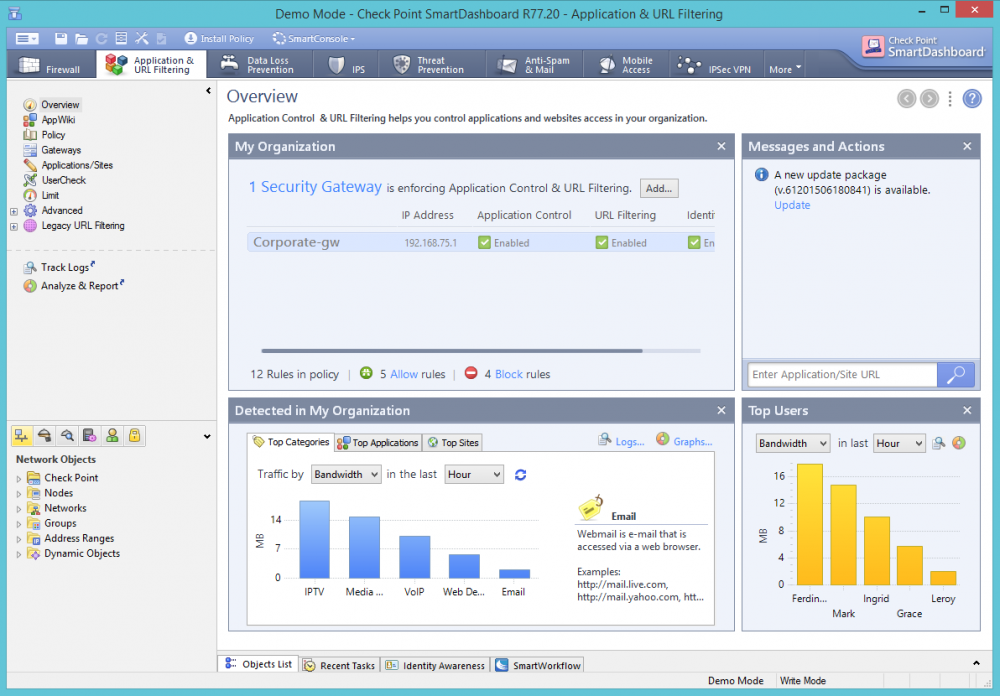1000x696 pixels.
Task: Click the horizontal scrollbar in My Organization
Action: 452,351
